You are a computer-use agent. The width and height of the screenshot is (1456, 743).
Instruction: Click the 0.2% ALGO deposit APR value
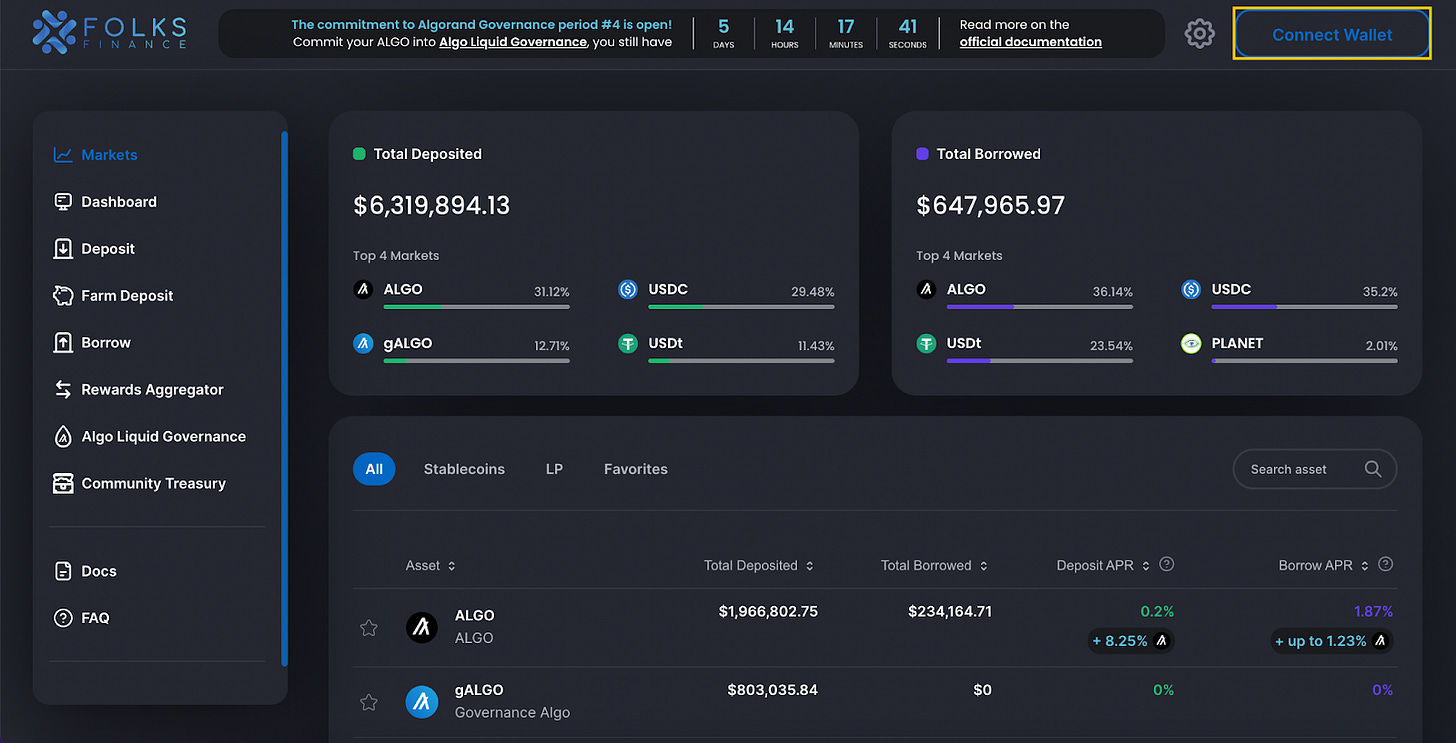point(1157,611)
